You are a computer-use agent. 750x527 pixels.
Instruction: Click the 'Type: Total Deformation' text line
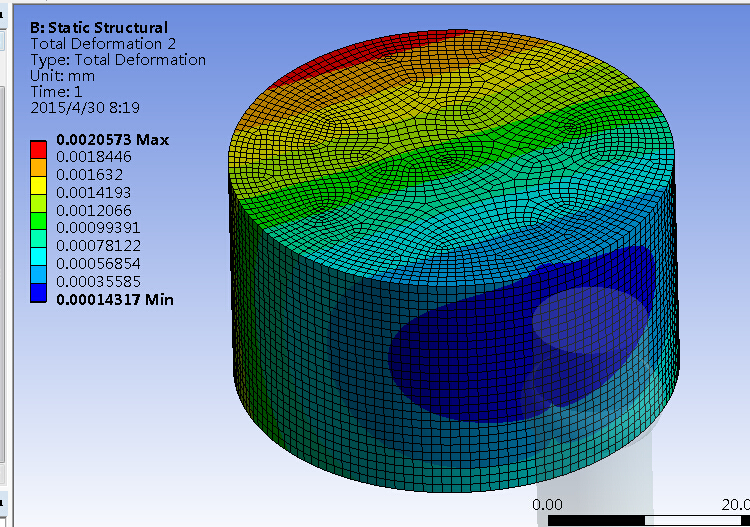(x=118, y=60)
